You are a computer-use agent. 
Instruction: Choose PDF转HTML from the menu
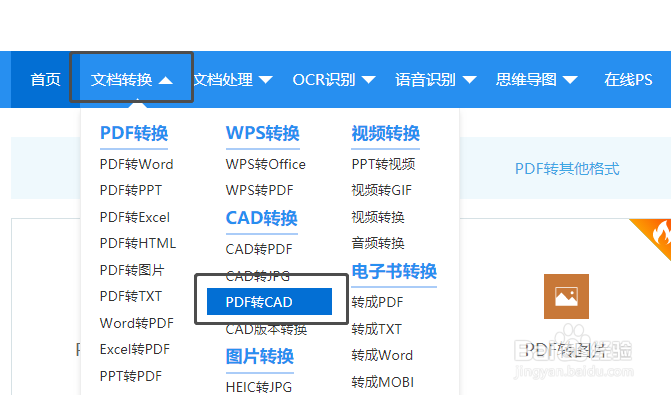coord(138,243)
